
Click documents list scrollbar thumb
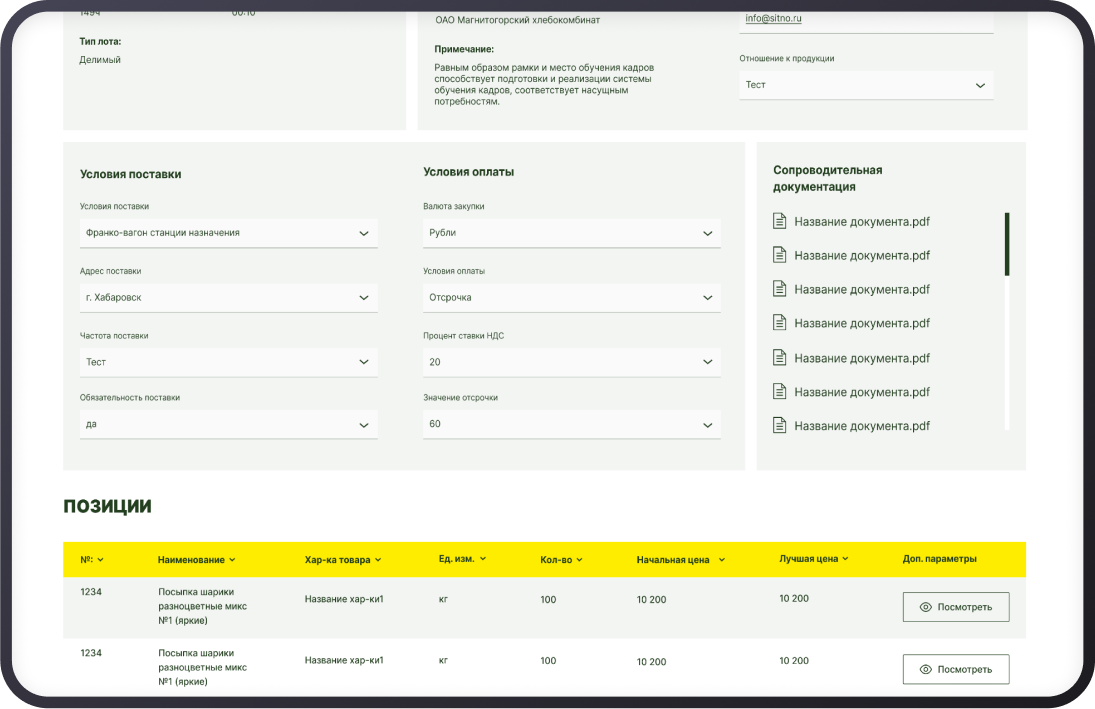coord(1007,244)
